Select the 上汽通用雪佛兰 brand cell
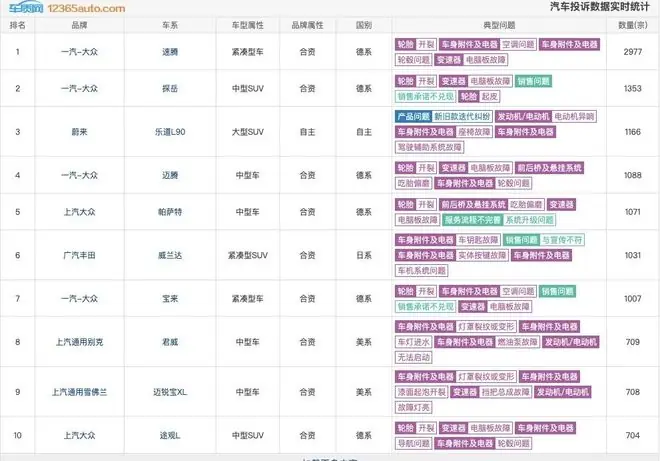660x461 pixels. pos(79,392)
